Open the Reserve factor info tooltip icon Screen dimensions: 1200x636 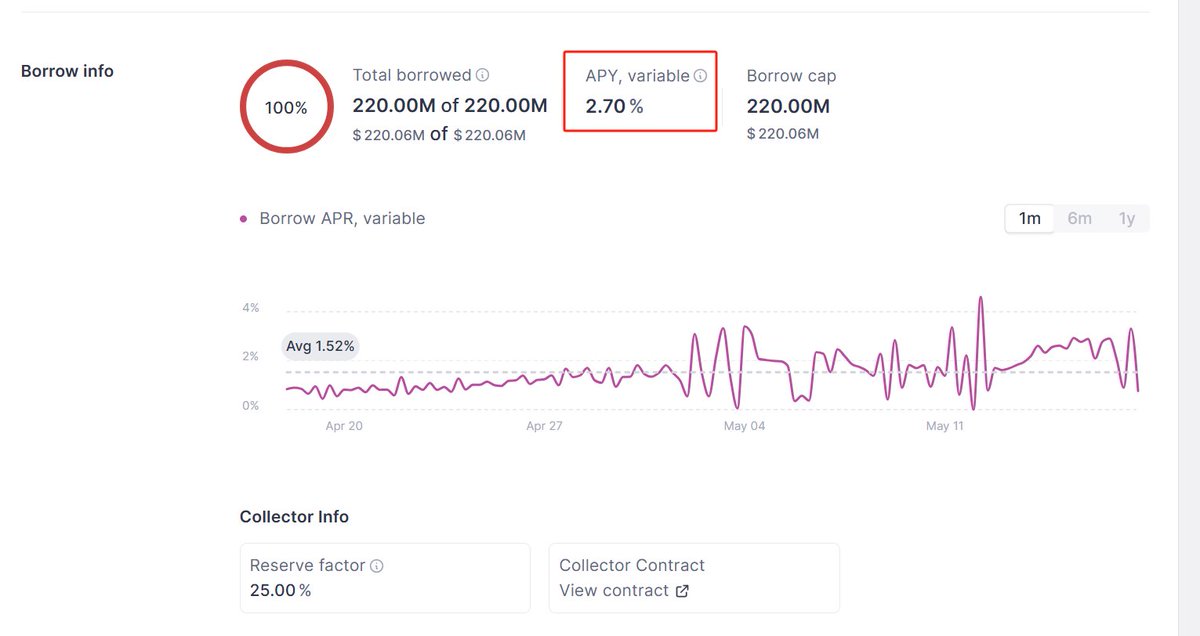pyautogui.click(x=377, y=566)
